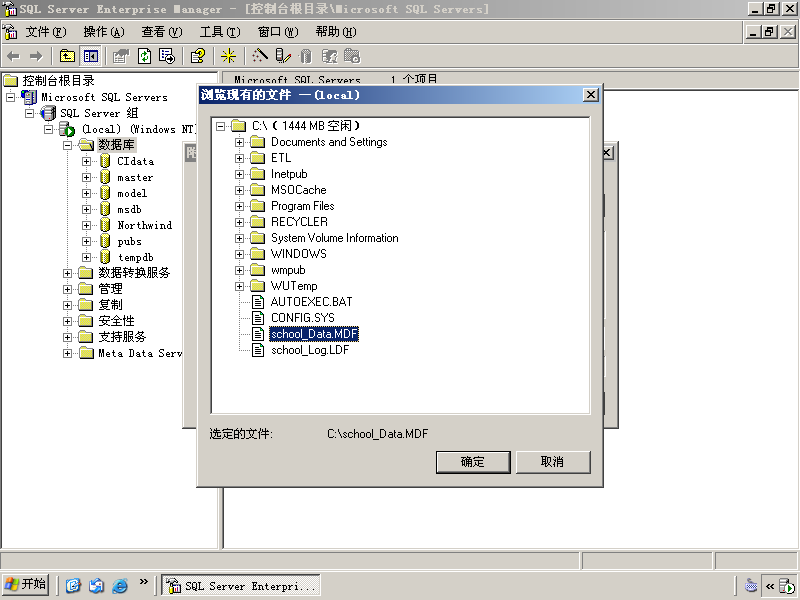Toggle the show/hide console tree icon

91,56
